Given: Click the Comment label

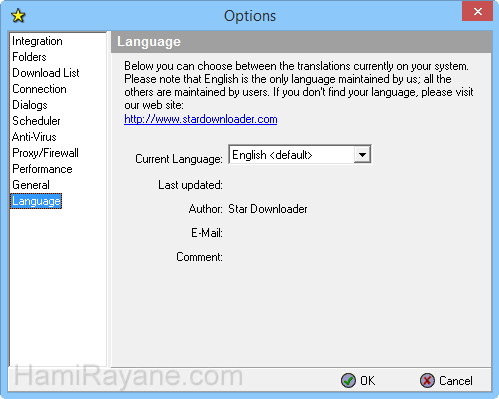Looking at the screenshot, I should 199,257.
